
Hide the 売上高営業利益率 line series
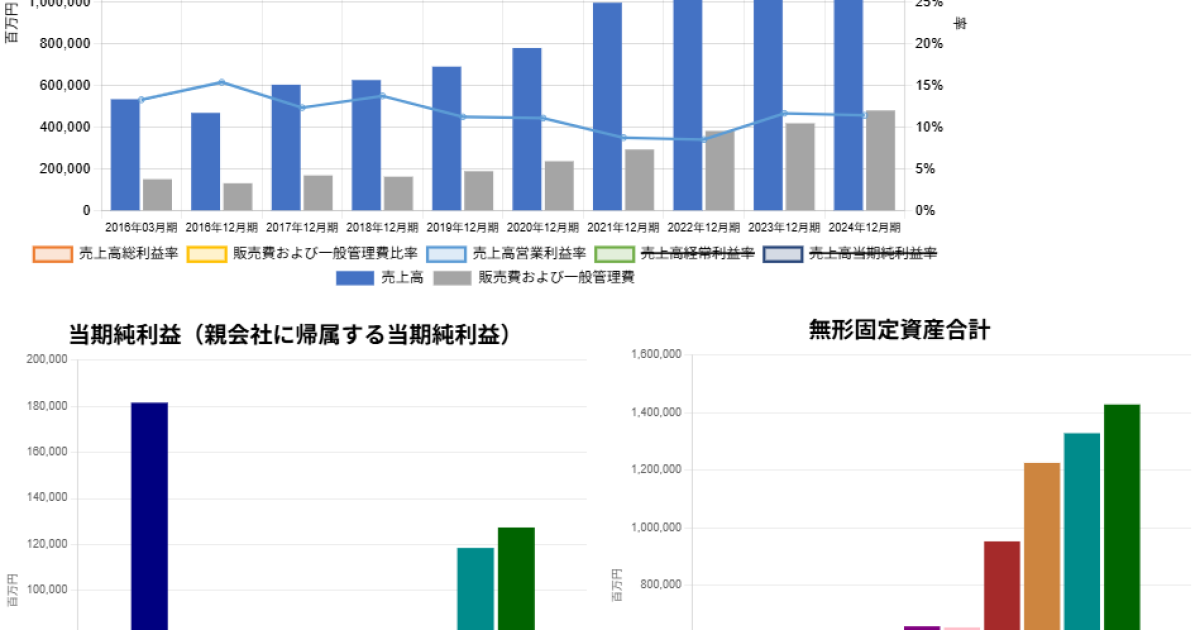506,255
